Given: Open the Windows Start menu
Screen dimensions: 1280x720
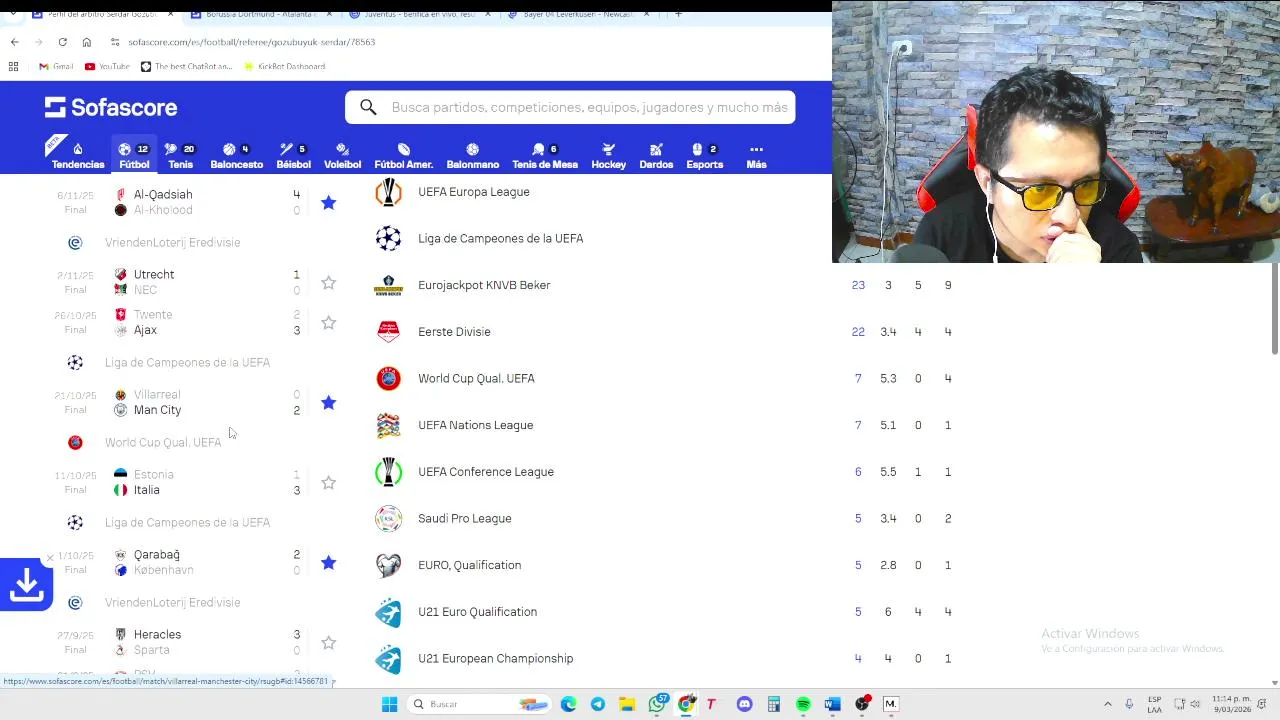Looking at the screenshot, I should pos(389,704).
